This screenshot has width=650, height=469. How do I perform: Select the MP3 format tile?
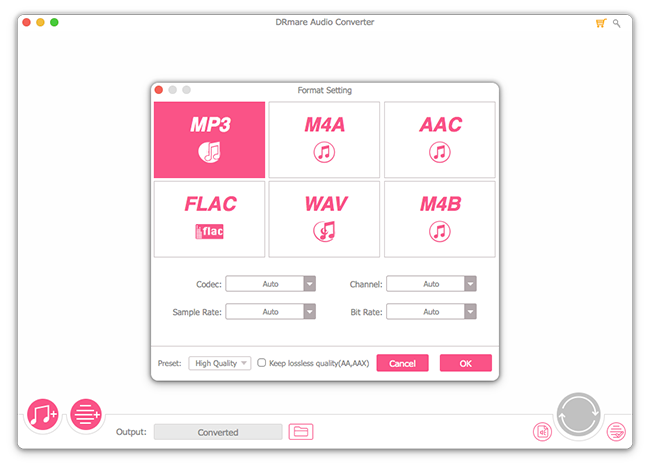210,139
